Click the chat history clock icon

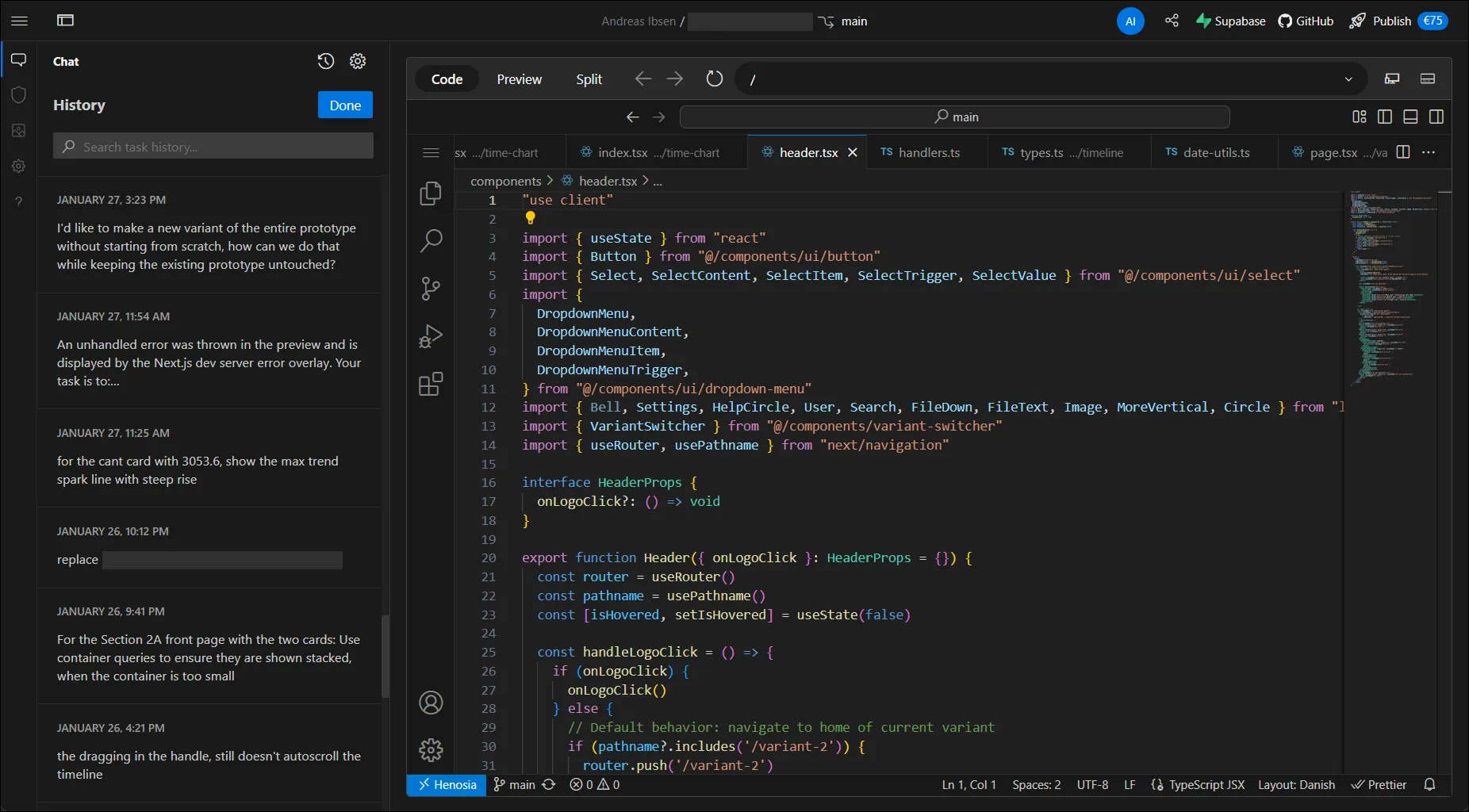[326, 61]
